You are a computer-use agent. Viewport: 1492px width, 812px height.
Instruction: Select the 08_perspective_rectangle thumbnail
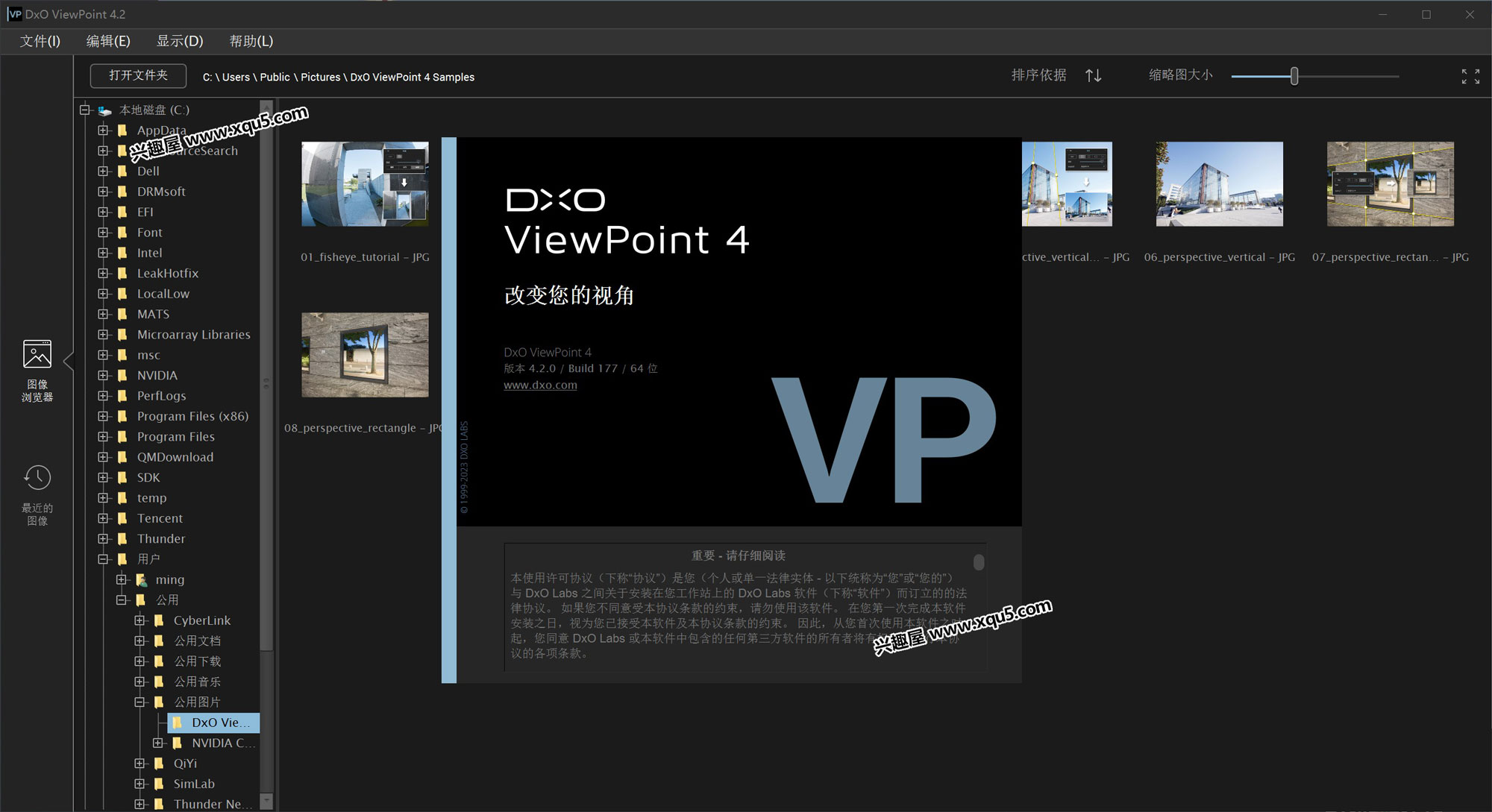[x=365, y=355]
